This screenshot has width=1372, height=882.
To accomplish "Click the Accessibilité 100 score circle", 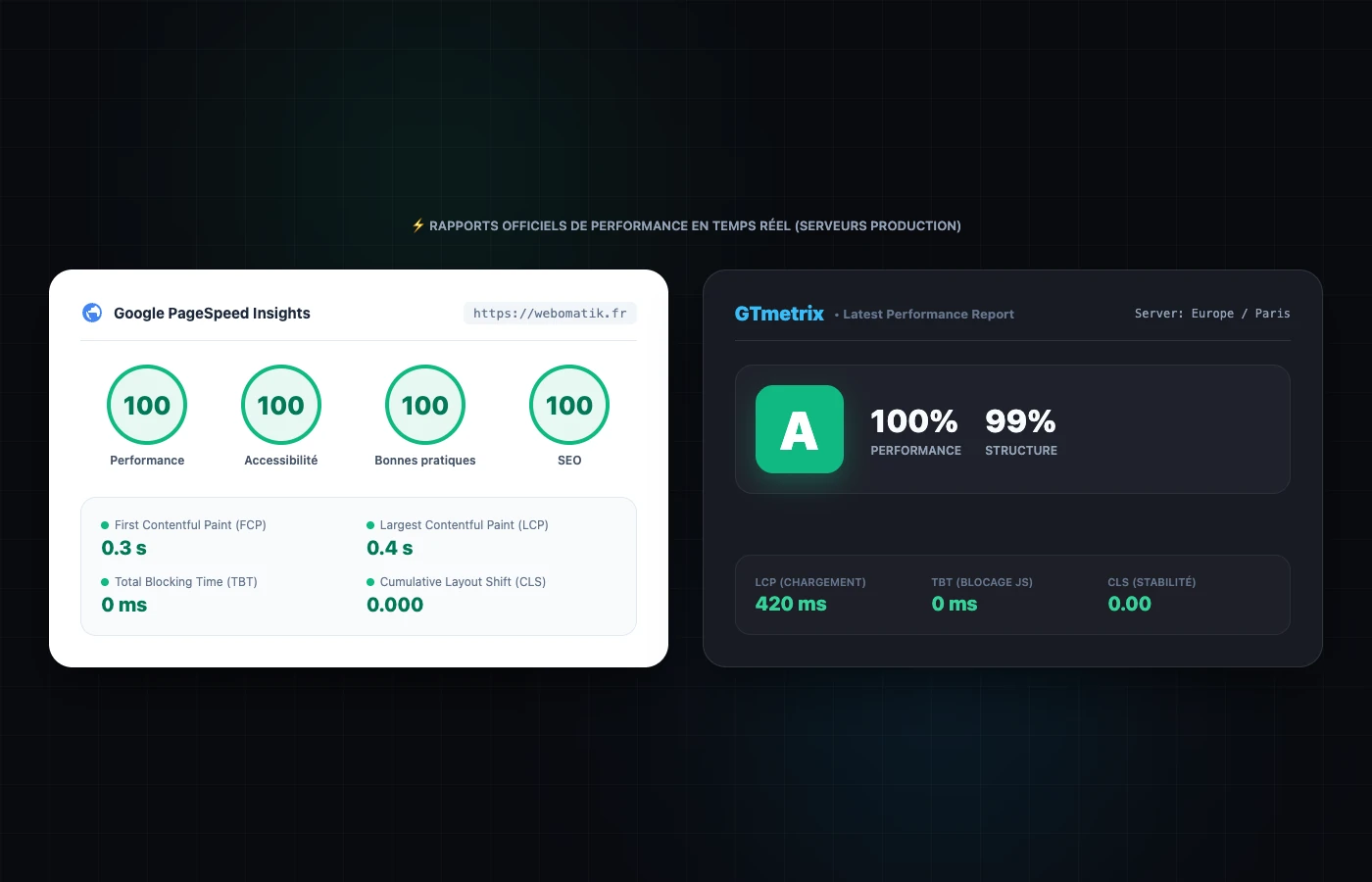I will tap(281, 405).
